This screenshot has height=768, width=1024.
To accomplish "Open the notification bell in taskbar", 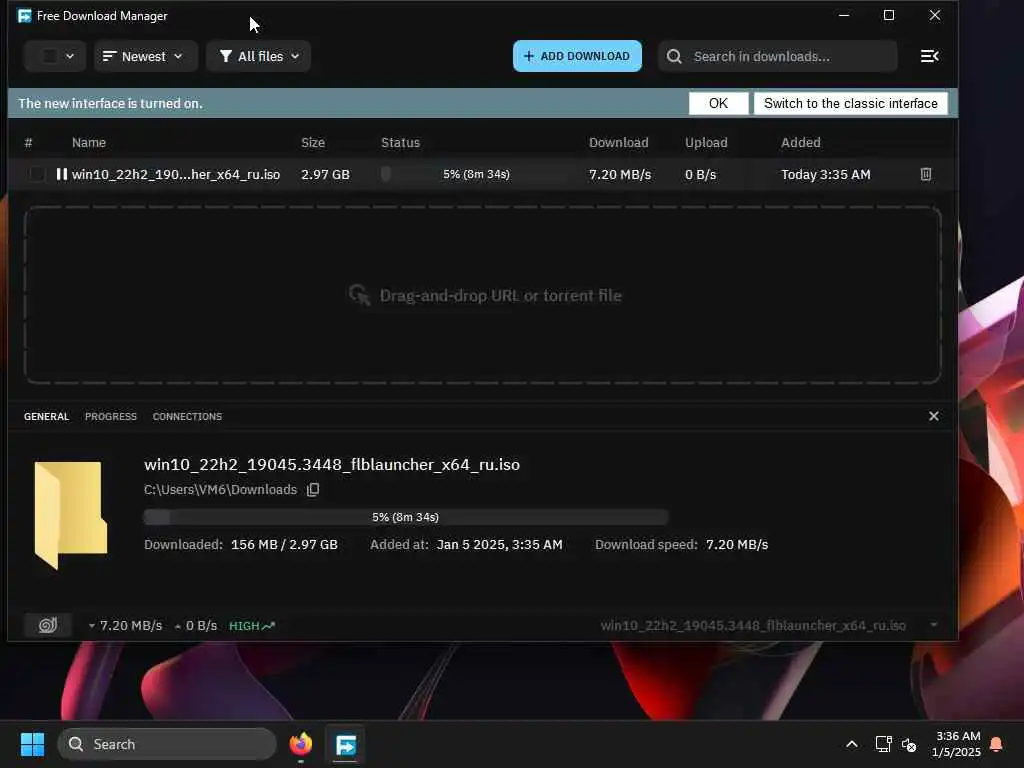I will tap(996, 744).
